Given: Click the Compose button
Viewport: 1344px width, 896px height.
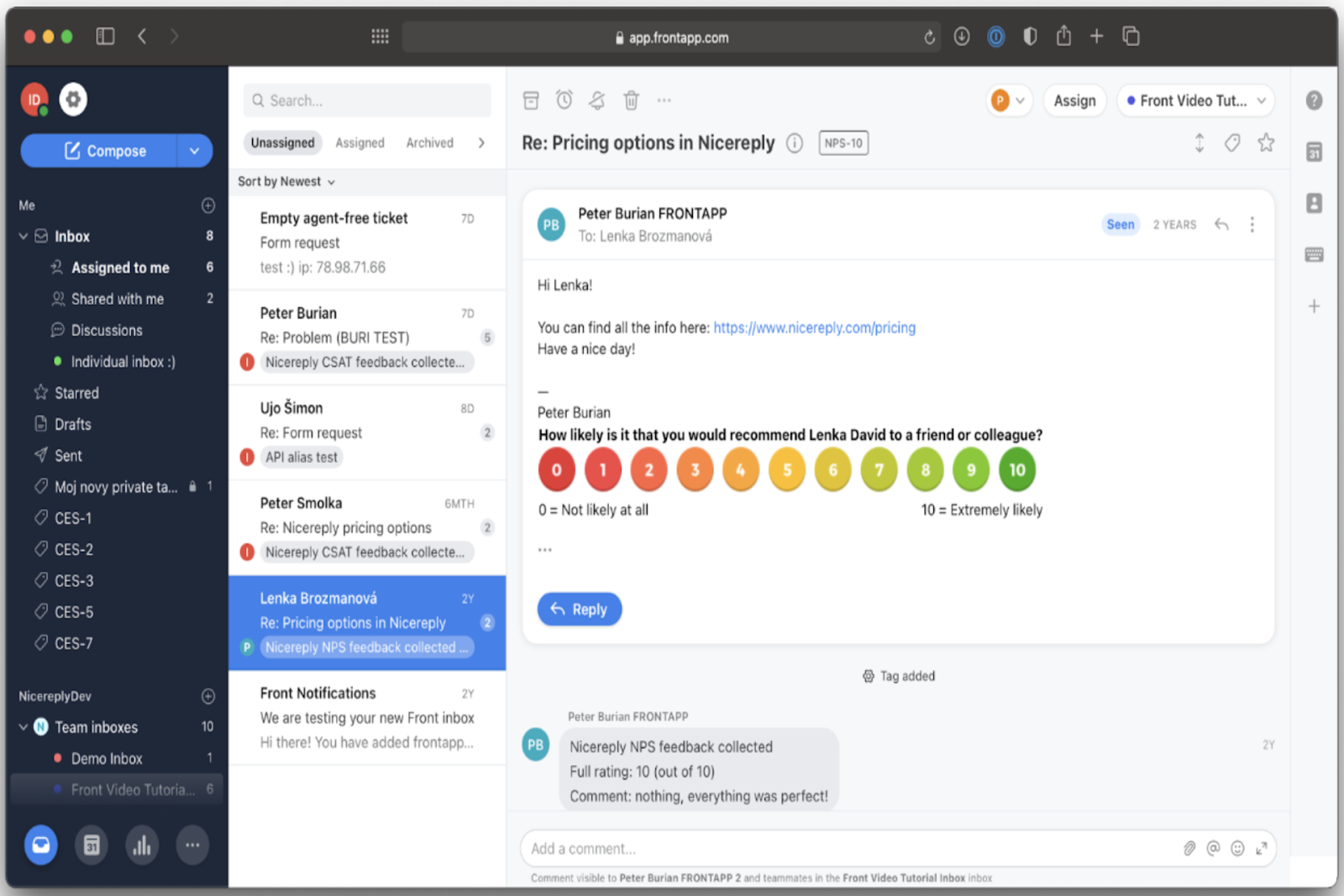Looking at the screenshot, I should 99,151.
